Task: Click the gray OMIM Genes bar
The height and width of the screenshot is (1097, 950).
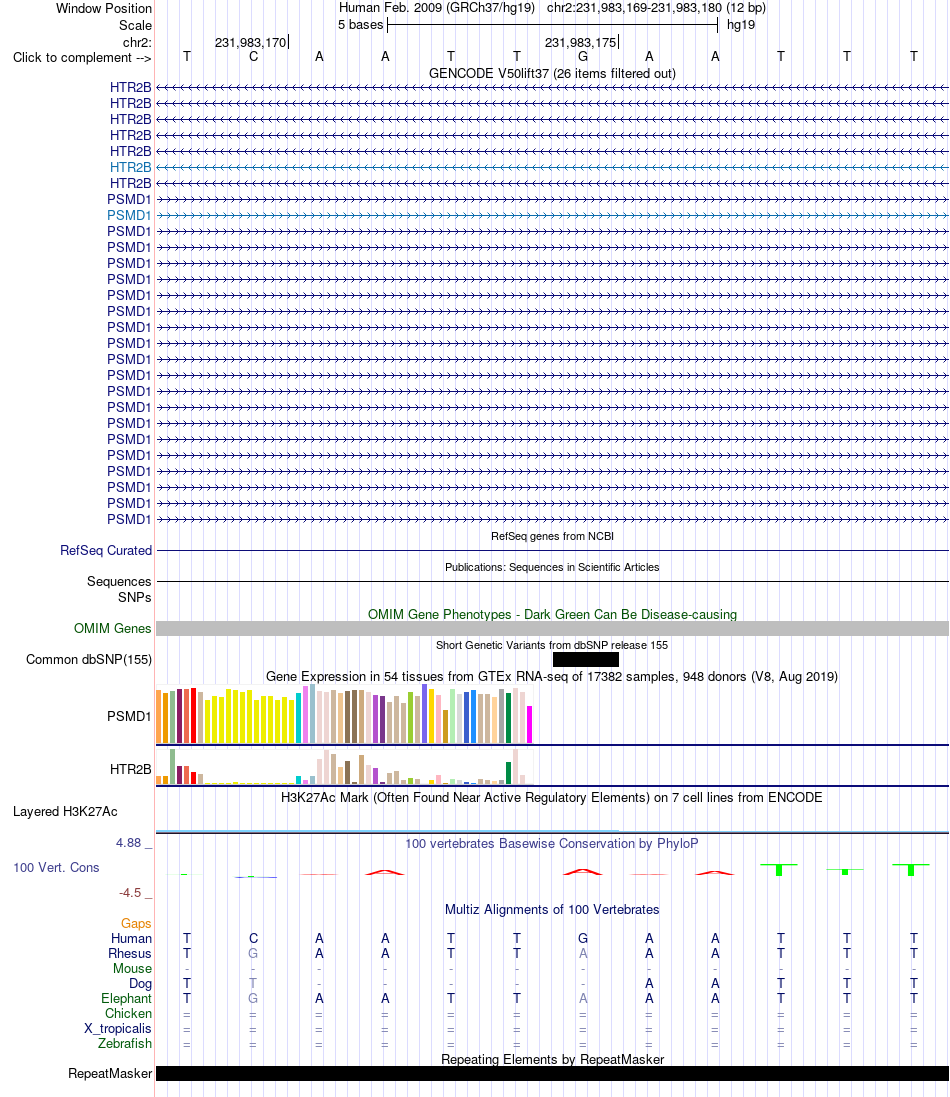Action: 552,628
